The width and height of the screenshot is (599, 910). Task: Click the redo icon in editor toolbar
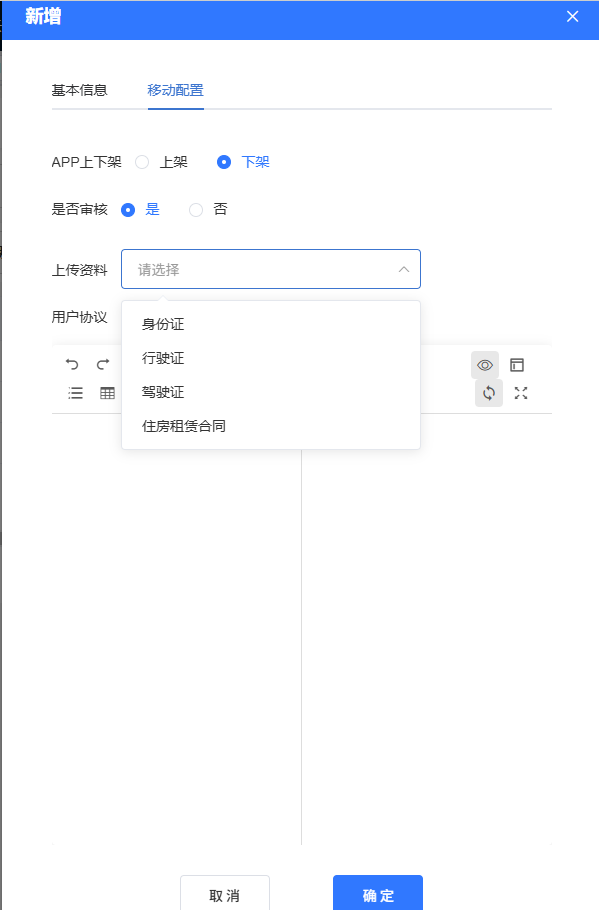pyautogui.click(x=103, y=364)
